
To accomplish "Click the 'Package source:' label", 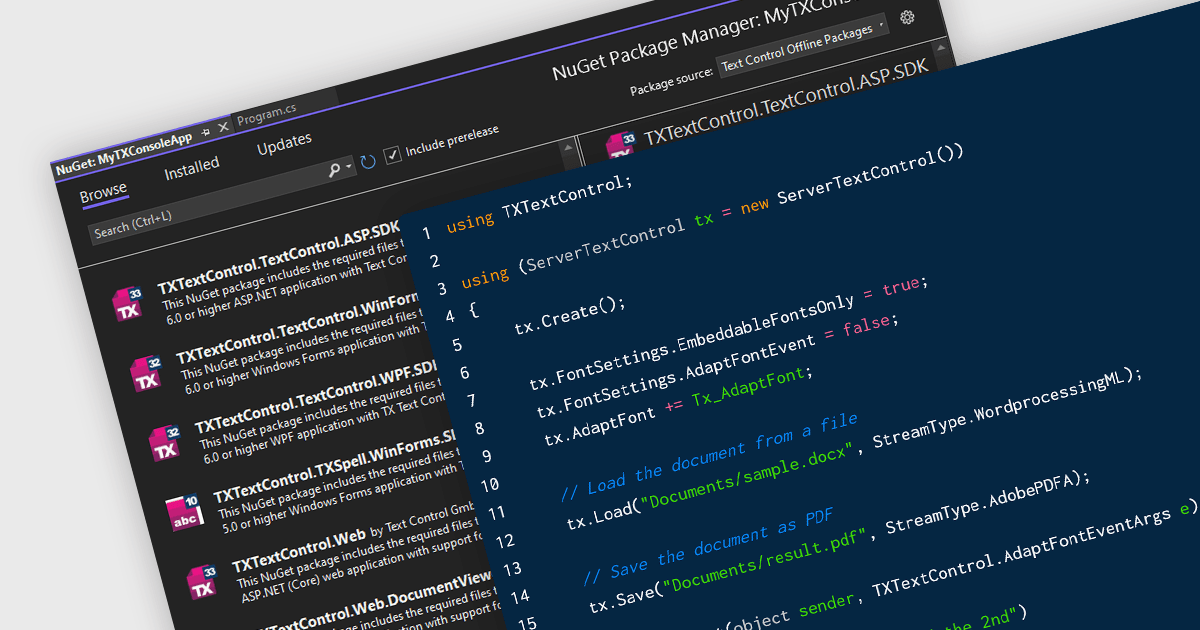I will [x=671, y=80].
